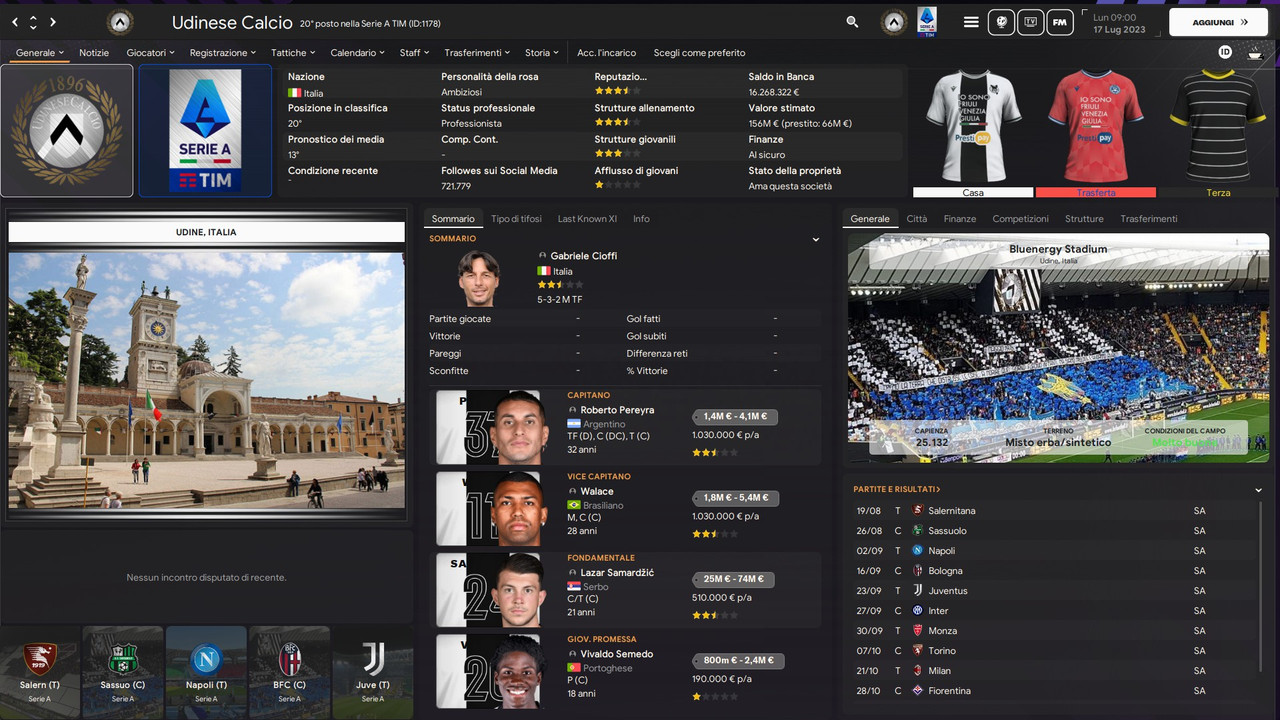Screen dimensions: 1280x720
Task: Click the AGGIUNGI continue button
Action: coord(1220,22)
